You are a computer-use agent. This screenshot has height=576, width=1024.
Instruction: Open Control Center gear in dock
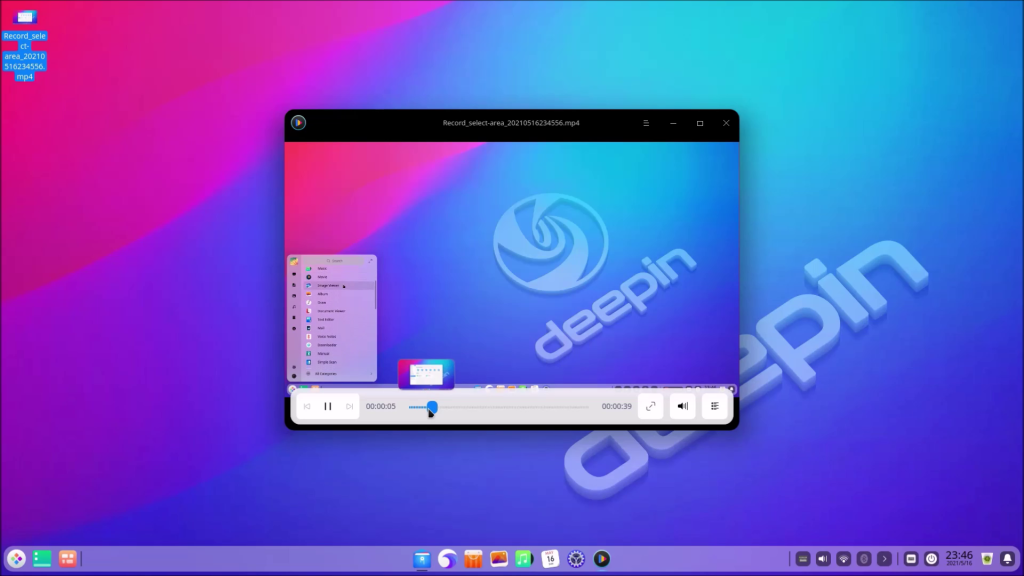tap(576, 559)
